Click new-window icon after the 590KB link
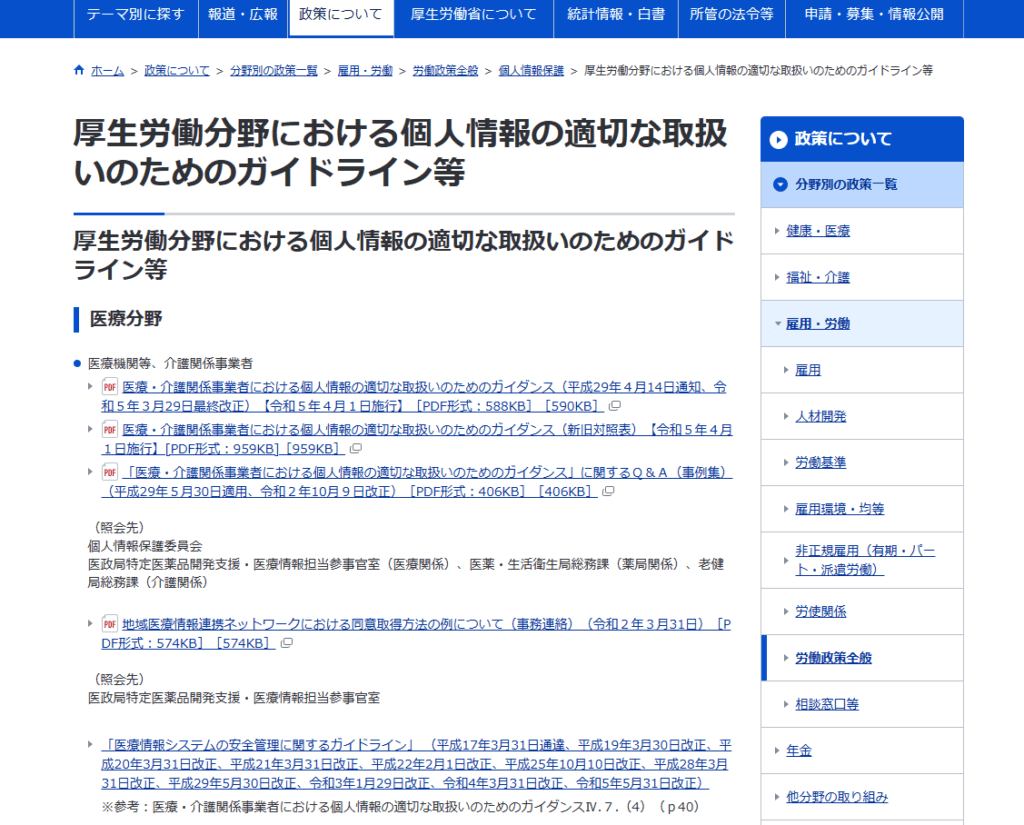Image resolution: width=1024 pixels, height=825 pixels. 614,406
